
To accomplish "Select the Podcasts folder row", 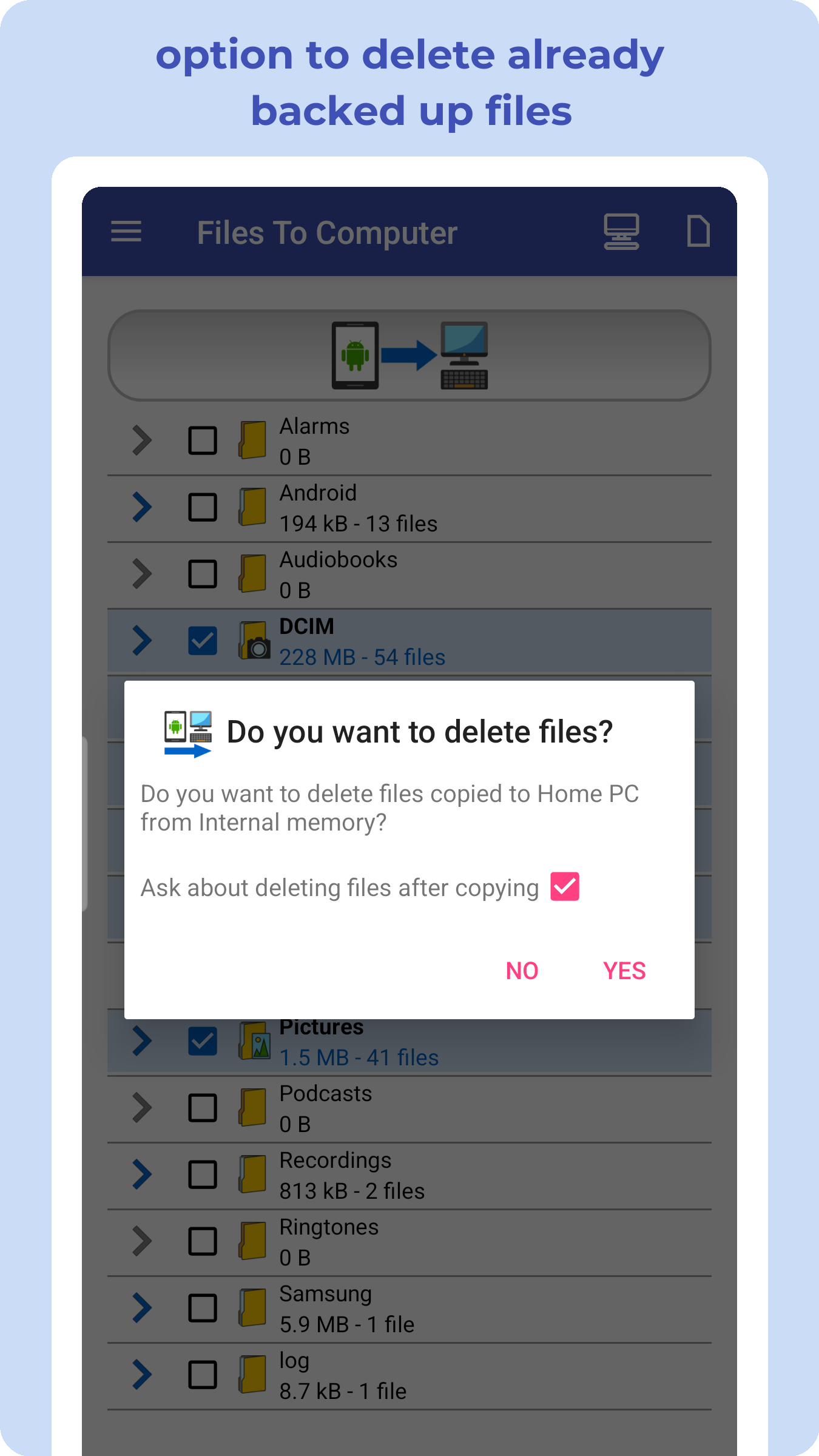I will (x=409, y=1108).
